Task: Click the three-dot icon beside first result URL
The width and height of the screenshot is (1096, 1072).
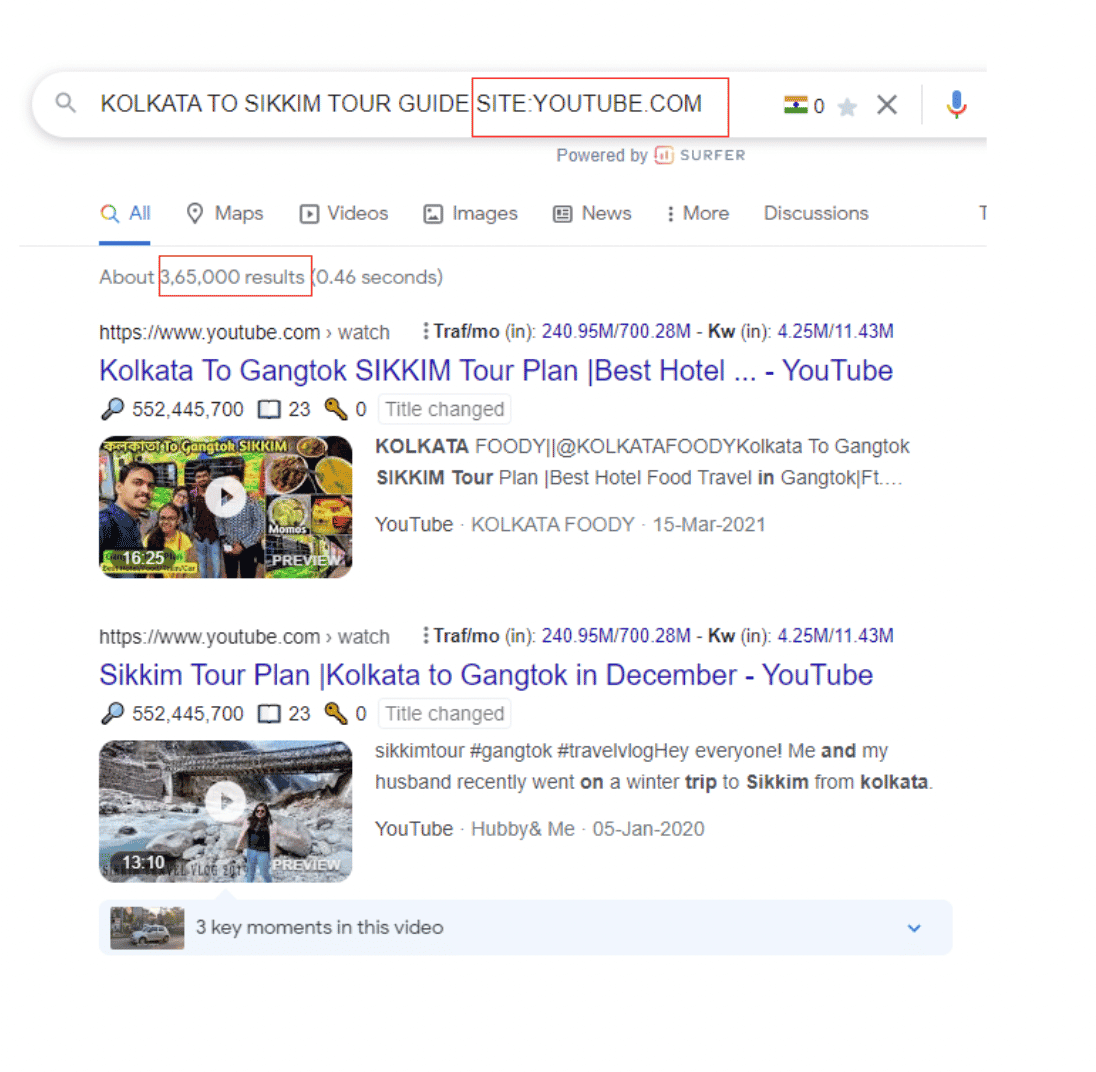Action: (x=426, y=331)
